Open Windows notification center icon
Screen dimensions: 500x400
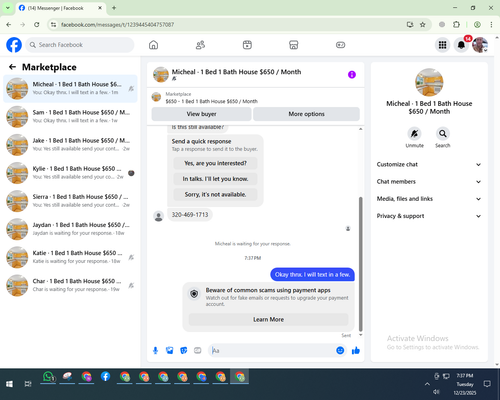[487, 384]
